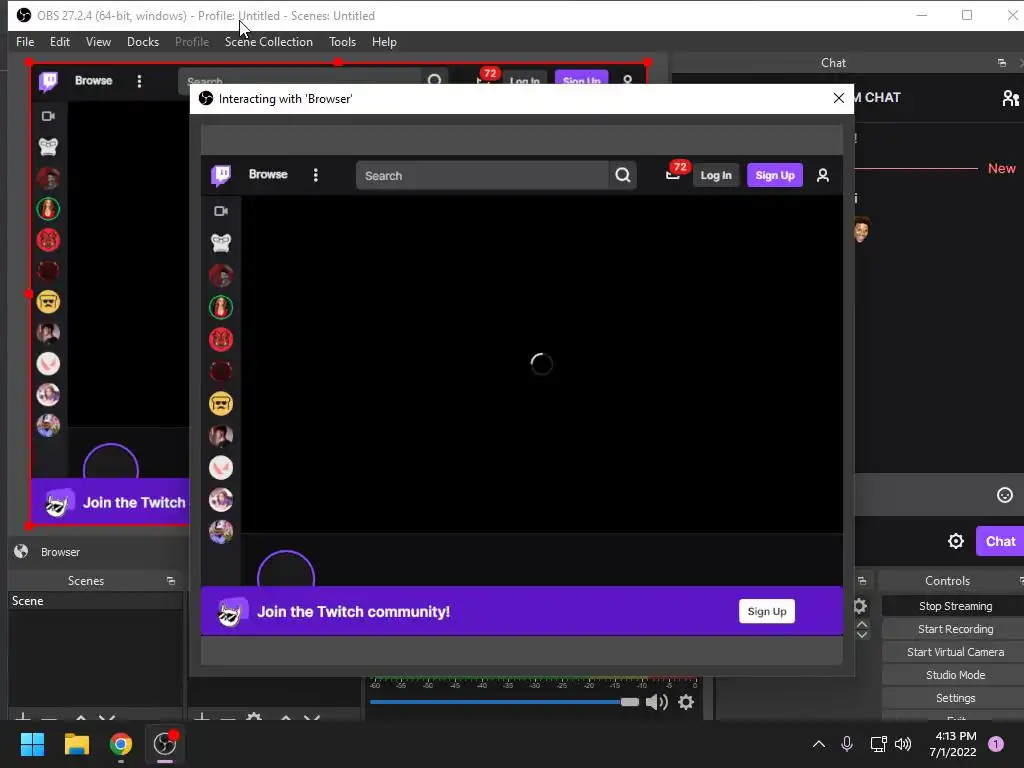Select the Browser source label
1024x768 pixels.
pos(60,552)
